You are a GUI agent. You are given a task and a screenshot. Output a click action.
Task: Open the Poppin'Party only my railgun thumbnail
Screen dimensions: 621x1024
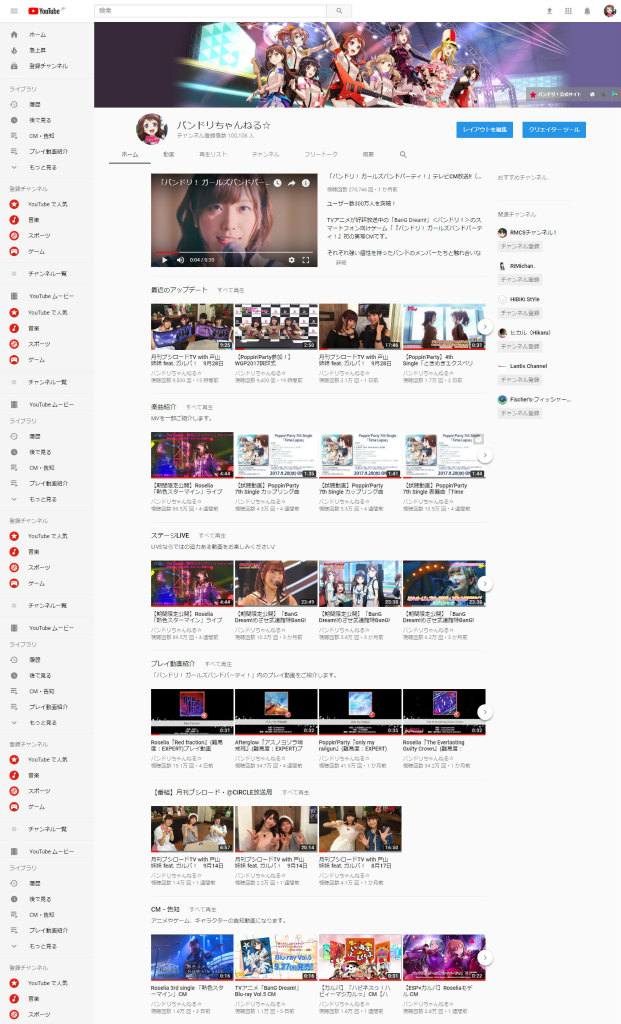[360, 712]
